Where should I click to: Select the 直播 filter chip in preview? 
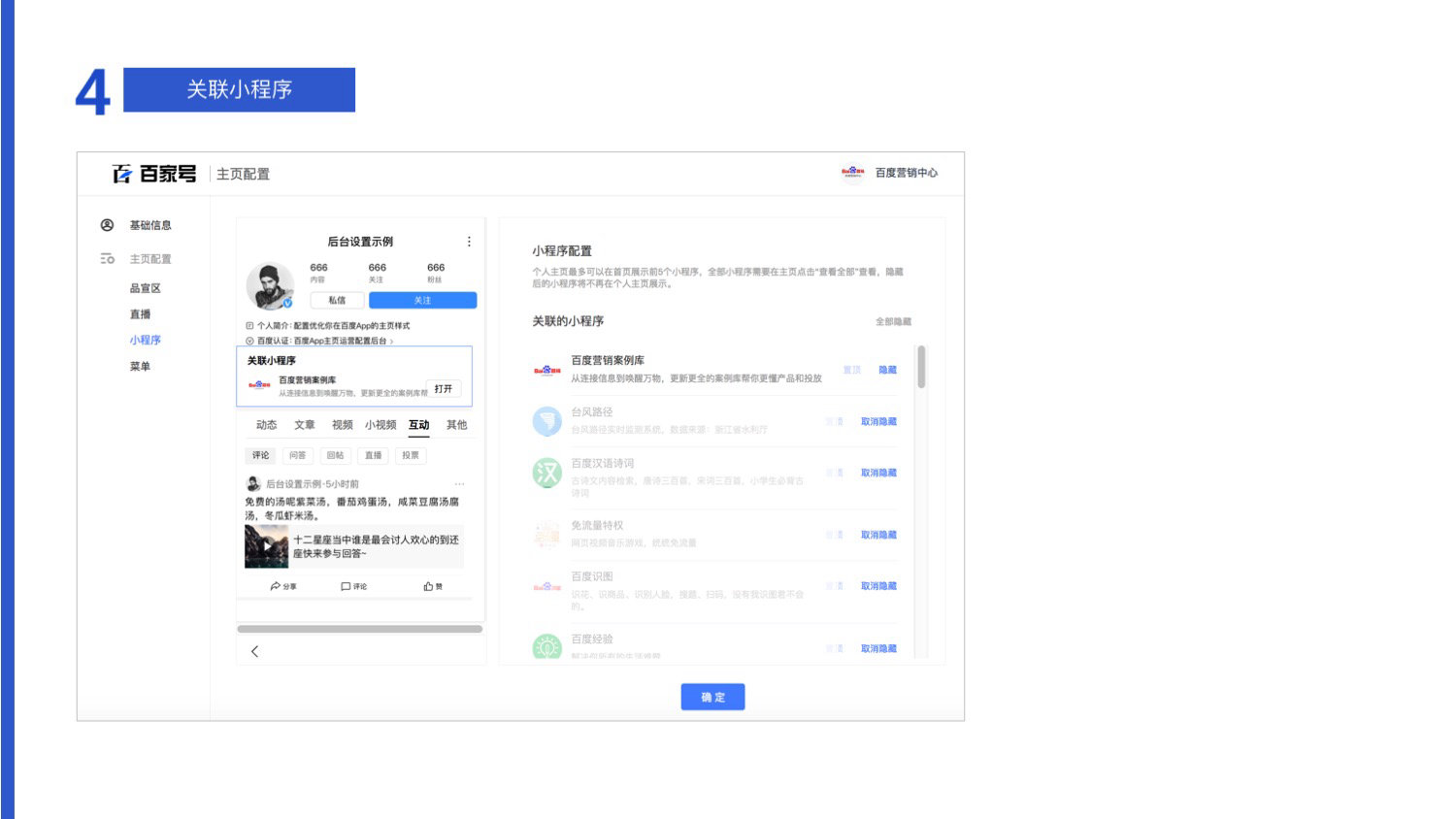point(374,455)
